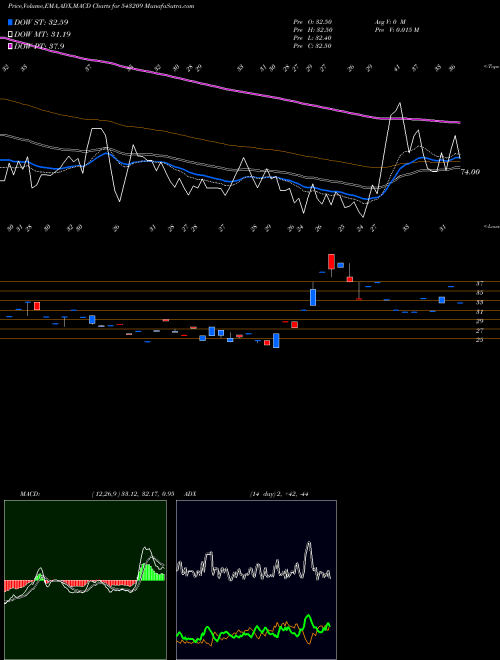Click the white DOW MT legend swatch
Screen dimensions: 500x660
(10, 35)
